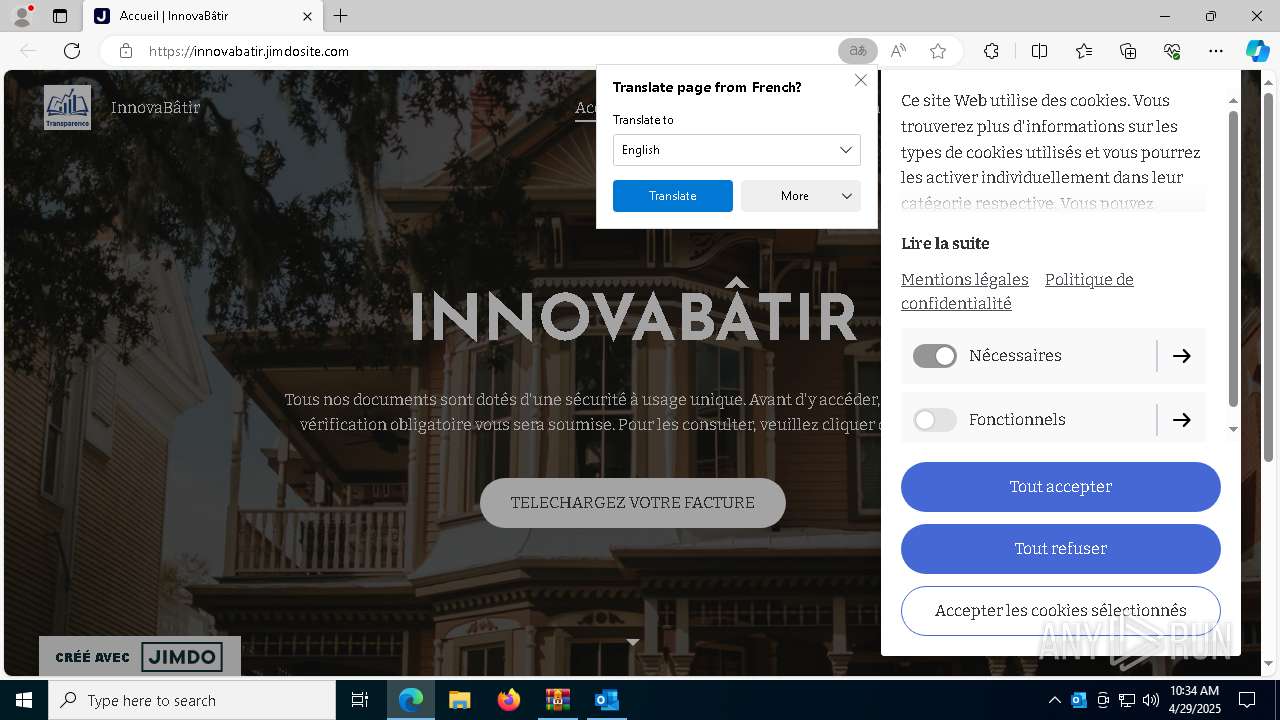
Task: Close the Accueil InnovaBâtir tab
Action: click(x=308, y=16)
